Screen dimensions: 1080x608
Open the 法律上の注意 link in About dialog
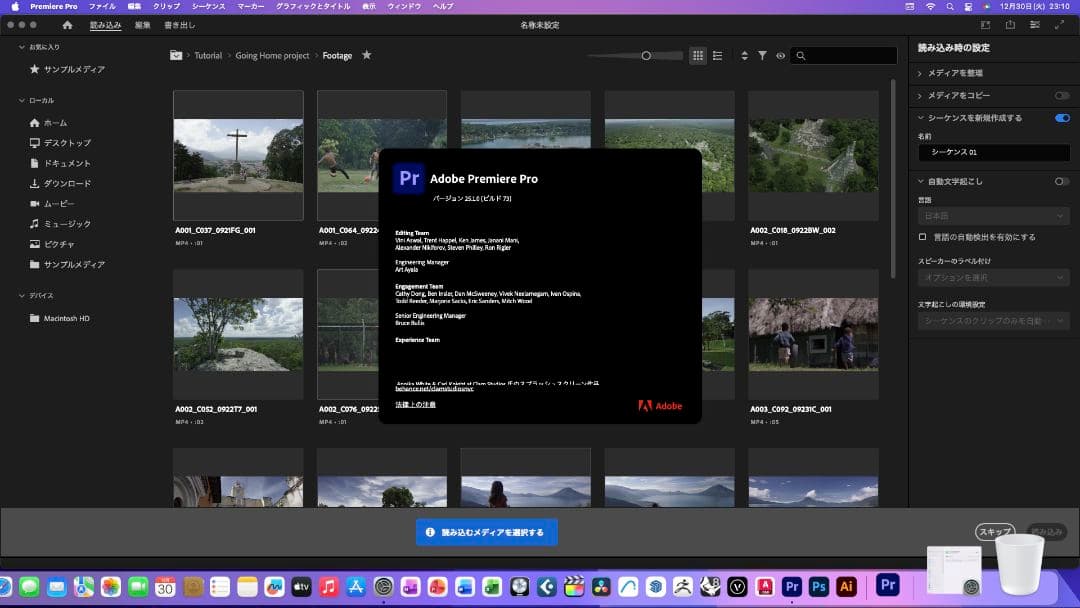click(415, 404)
